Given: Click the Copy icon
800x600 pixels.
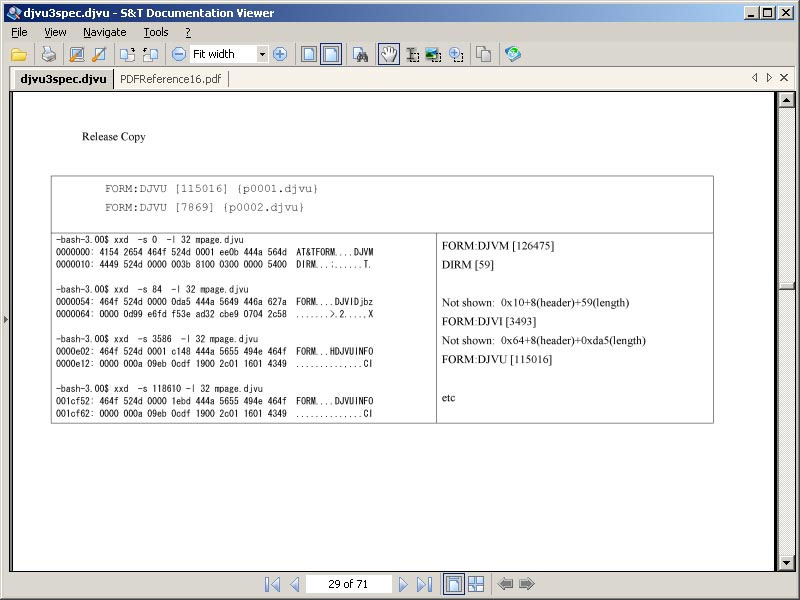Looking at the screenshot, I should click(x=483, y=54).
